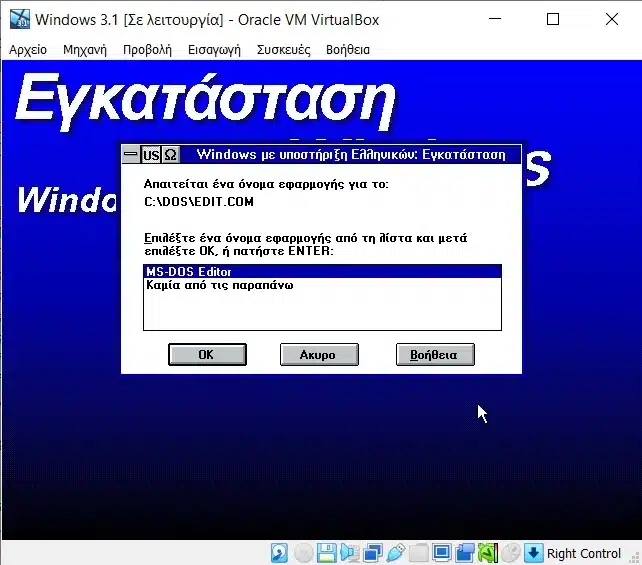Click the VirtualBox Windows 3.1 title icon

click(x=20, y=19)
